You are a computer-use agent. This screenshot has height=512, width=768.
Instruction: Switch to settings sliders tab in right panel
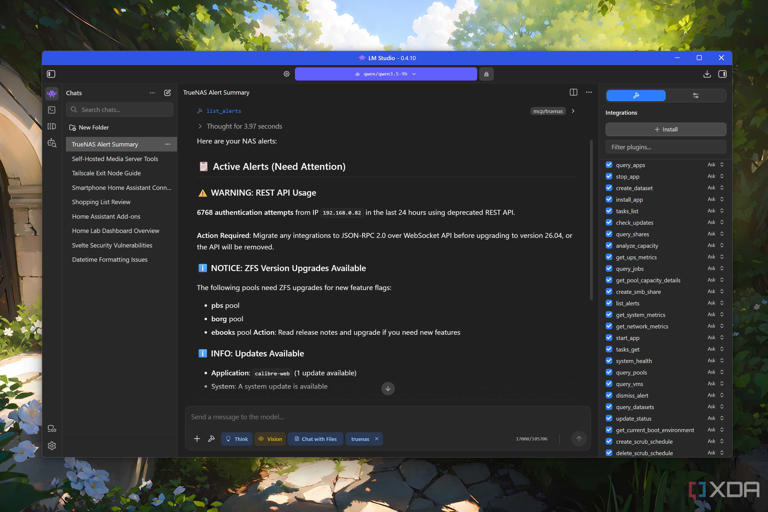[696, 96]
